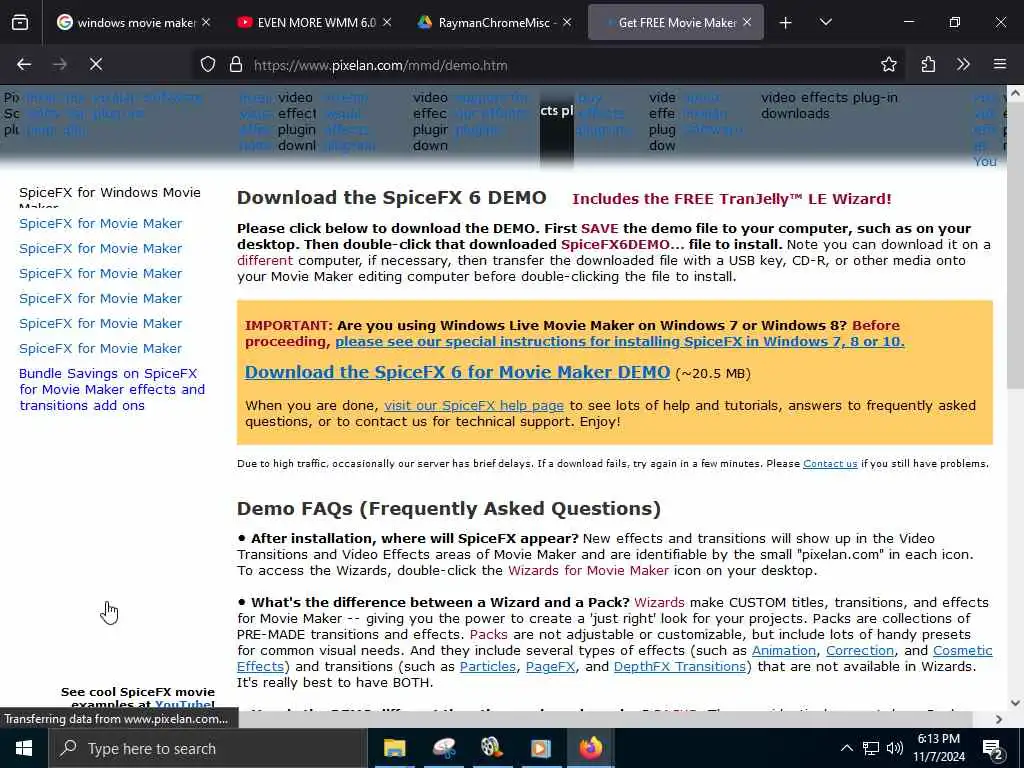Close the windows movie maker tab

point(206,22)
